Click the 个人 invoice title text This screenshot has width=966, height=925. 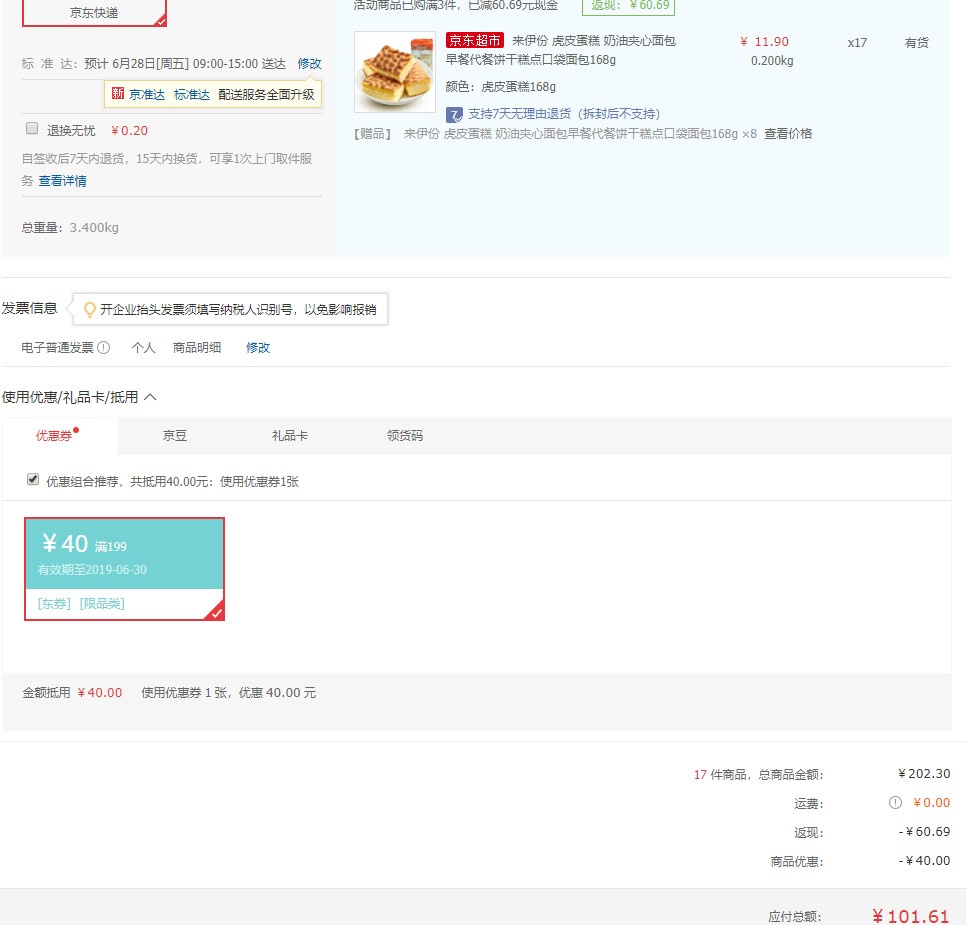(x=143, y=348)
